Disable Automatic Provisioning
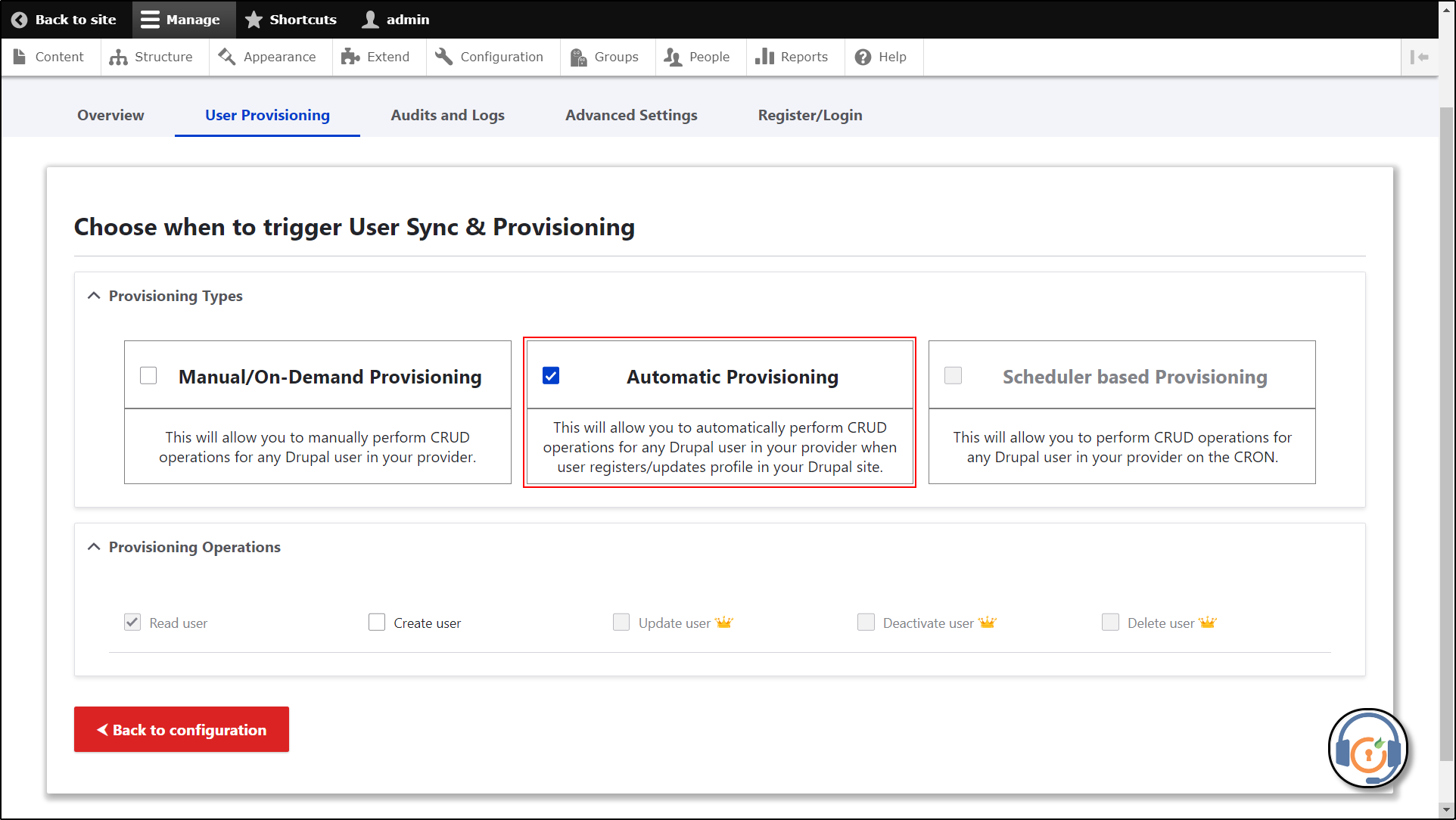 (x=550, y=374)
